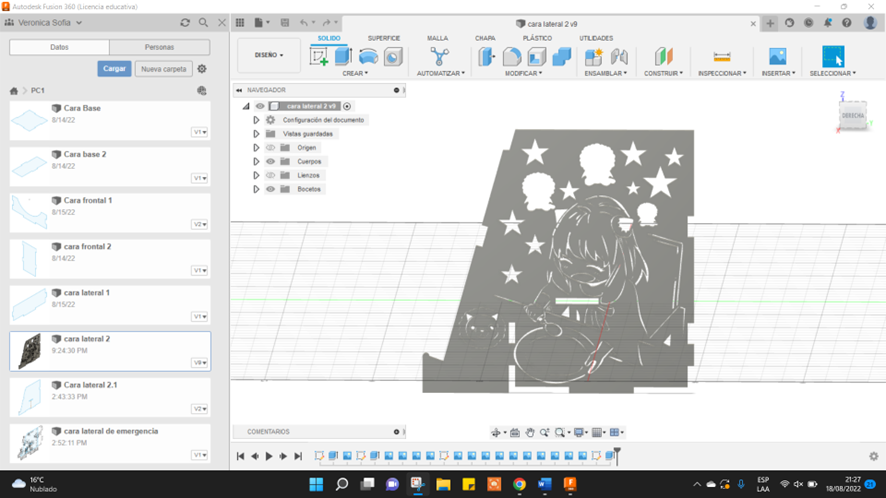Click the Pan hand tool

pyautogui.click(x=529, y=432)
